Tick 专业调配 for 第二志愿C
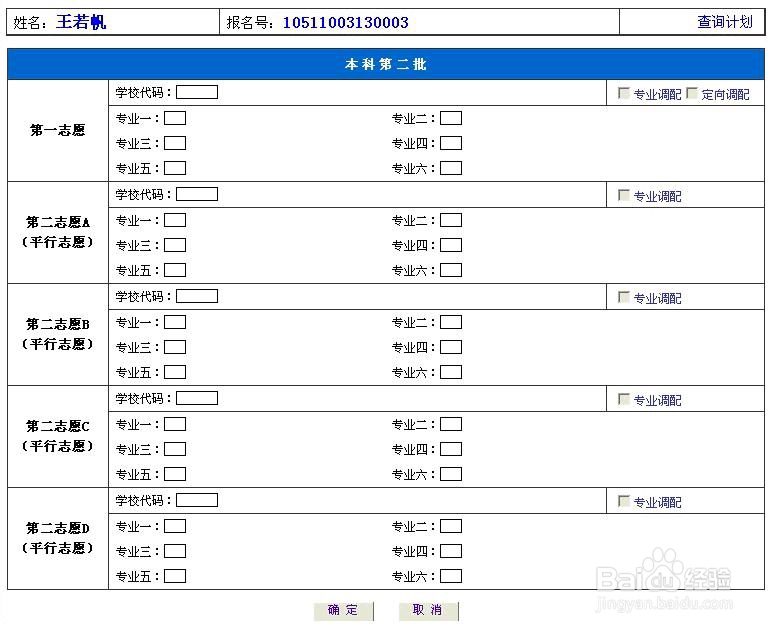Screen dimensions: 777x631 click(624, 399)
